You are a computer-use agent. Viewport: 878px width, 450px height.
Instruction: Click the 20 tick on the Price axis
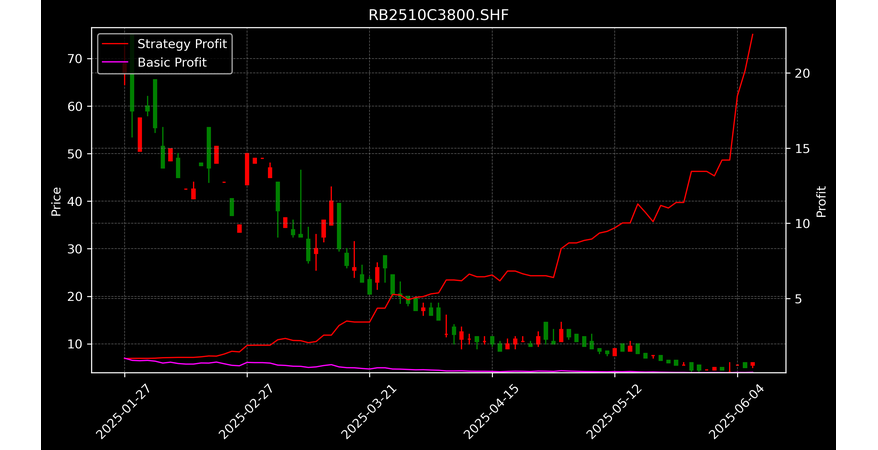(x=75, y=297)
